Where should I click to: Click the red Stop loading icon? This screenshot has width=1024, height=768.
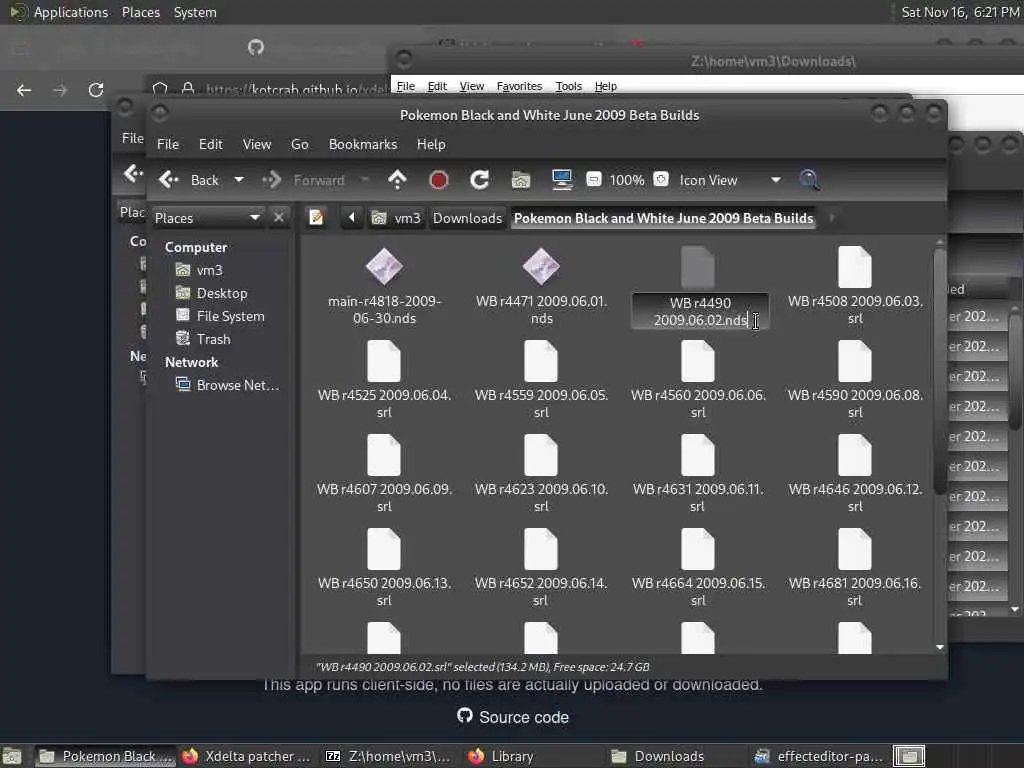[x=439, y=180]
